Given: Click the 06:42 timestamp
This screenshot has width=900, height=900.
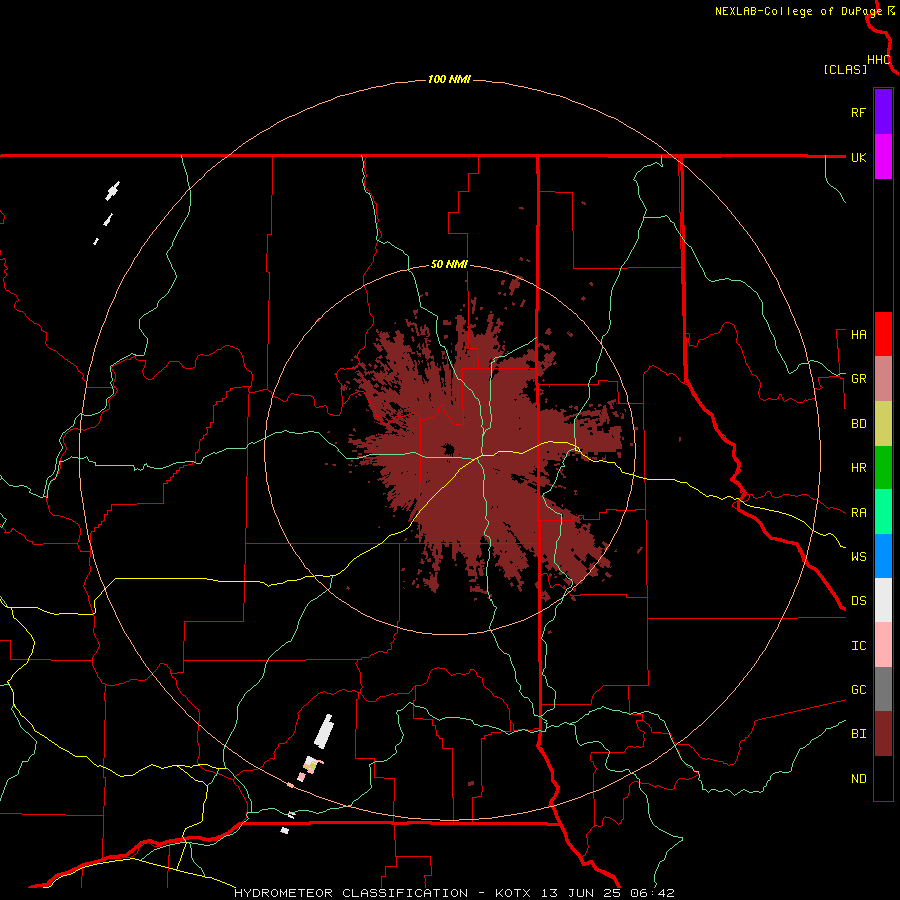Looking at the screenshot, I should 651,893.
